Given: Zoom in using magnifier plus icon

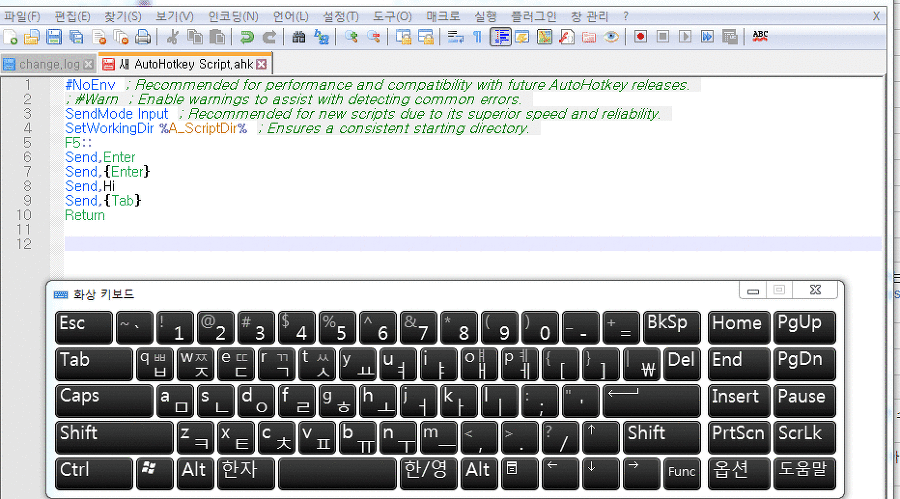Looking at the screenshot, I should coord(351,37).
